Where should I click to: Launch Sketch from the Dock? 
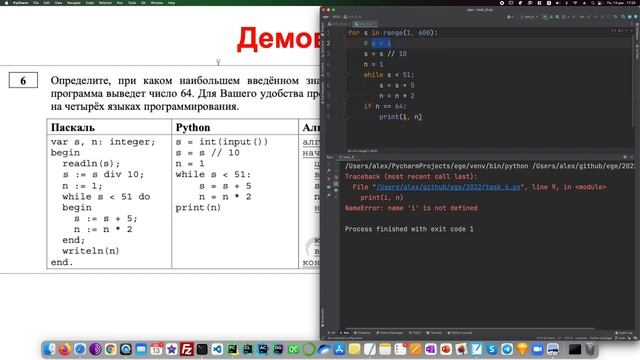(522, 349)
